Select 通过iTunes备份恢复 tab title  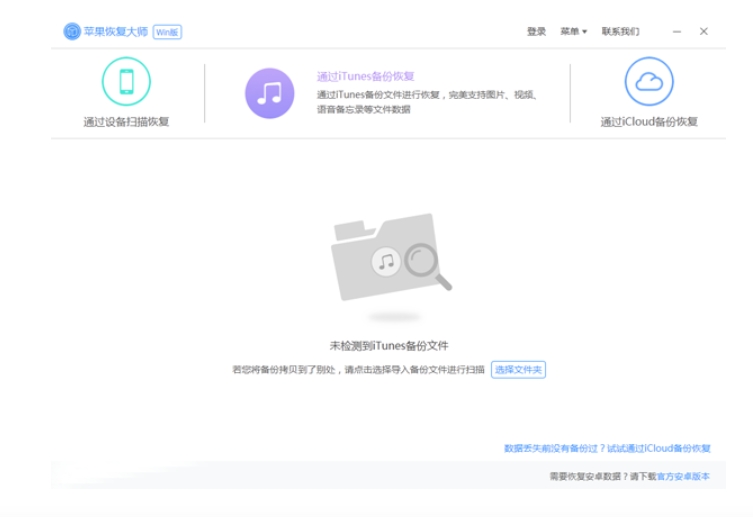click(365, 76)
